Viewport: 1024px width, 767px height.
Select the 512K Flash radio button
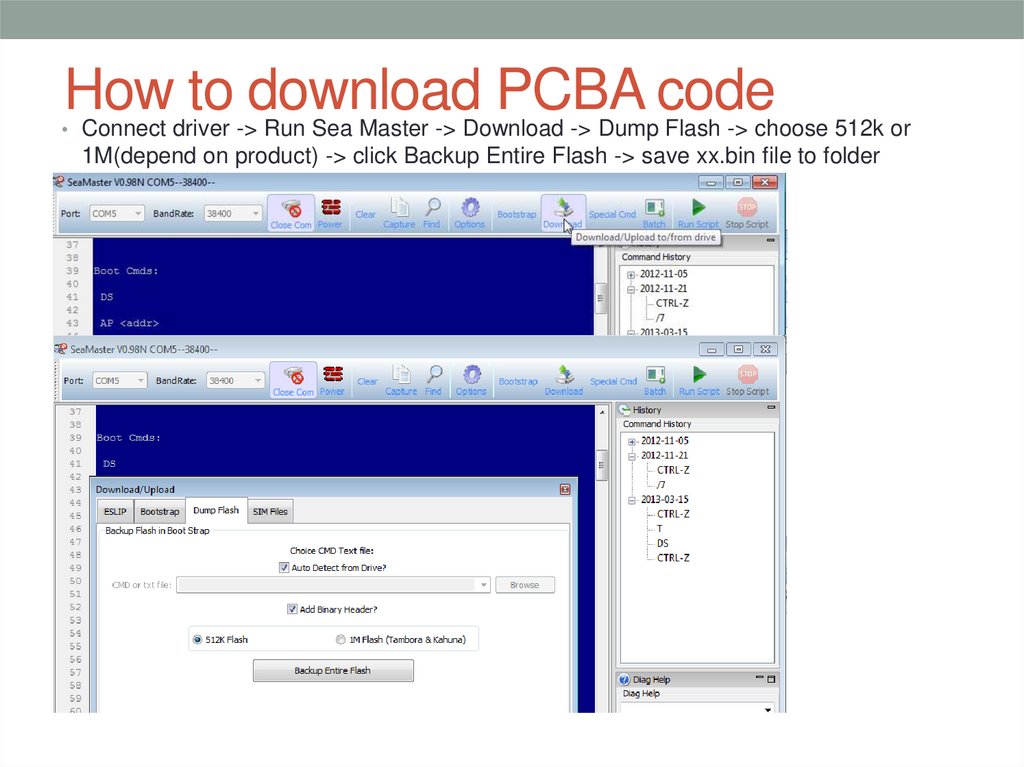click(197, 639)
